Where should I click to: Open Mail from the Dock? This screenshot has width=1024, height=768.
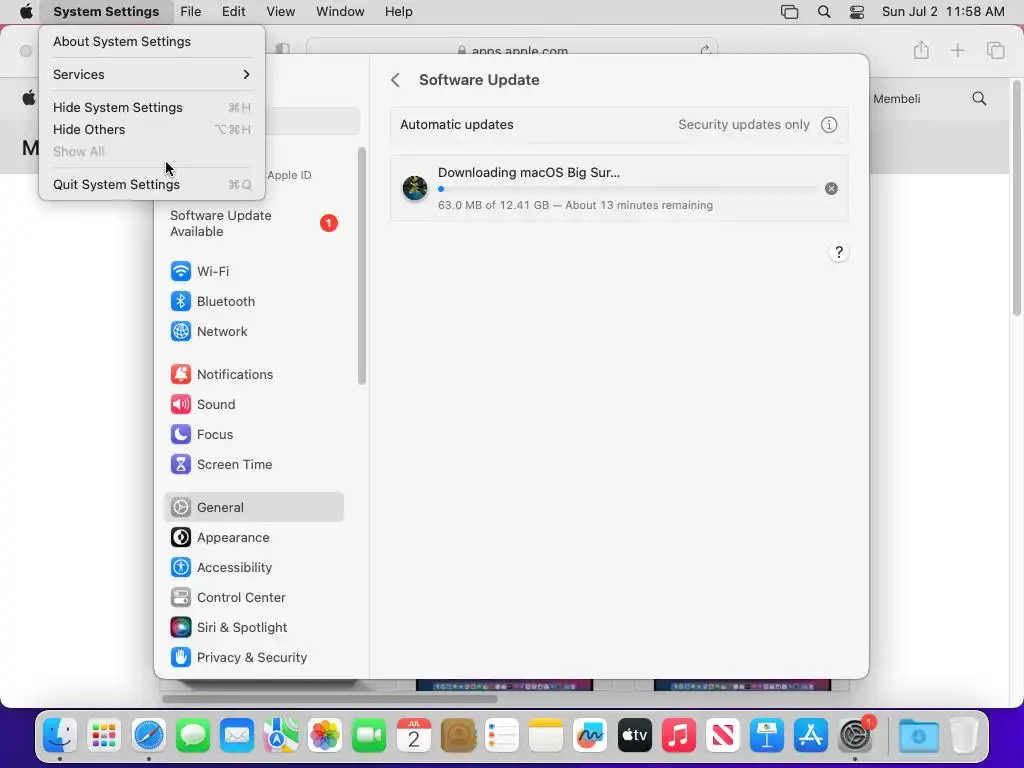(x=236, y=736)
